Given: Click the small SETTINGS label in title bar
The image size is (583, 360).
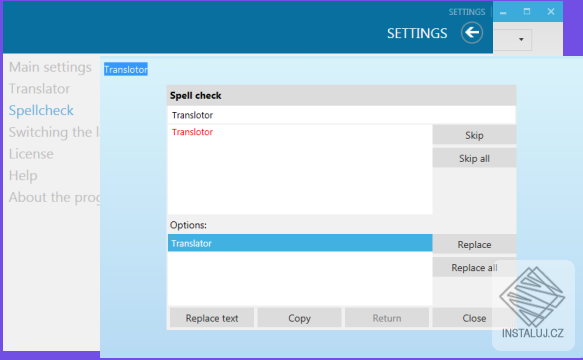Looking at the screenshot, I should click(467, 12).
